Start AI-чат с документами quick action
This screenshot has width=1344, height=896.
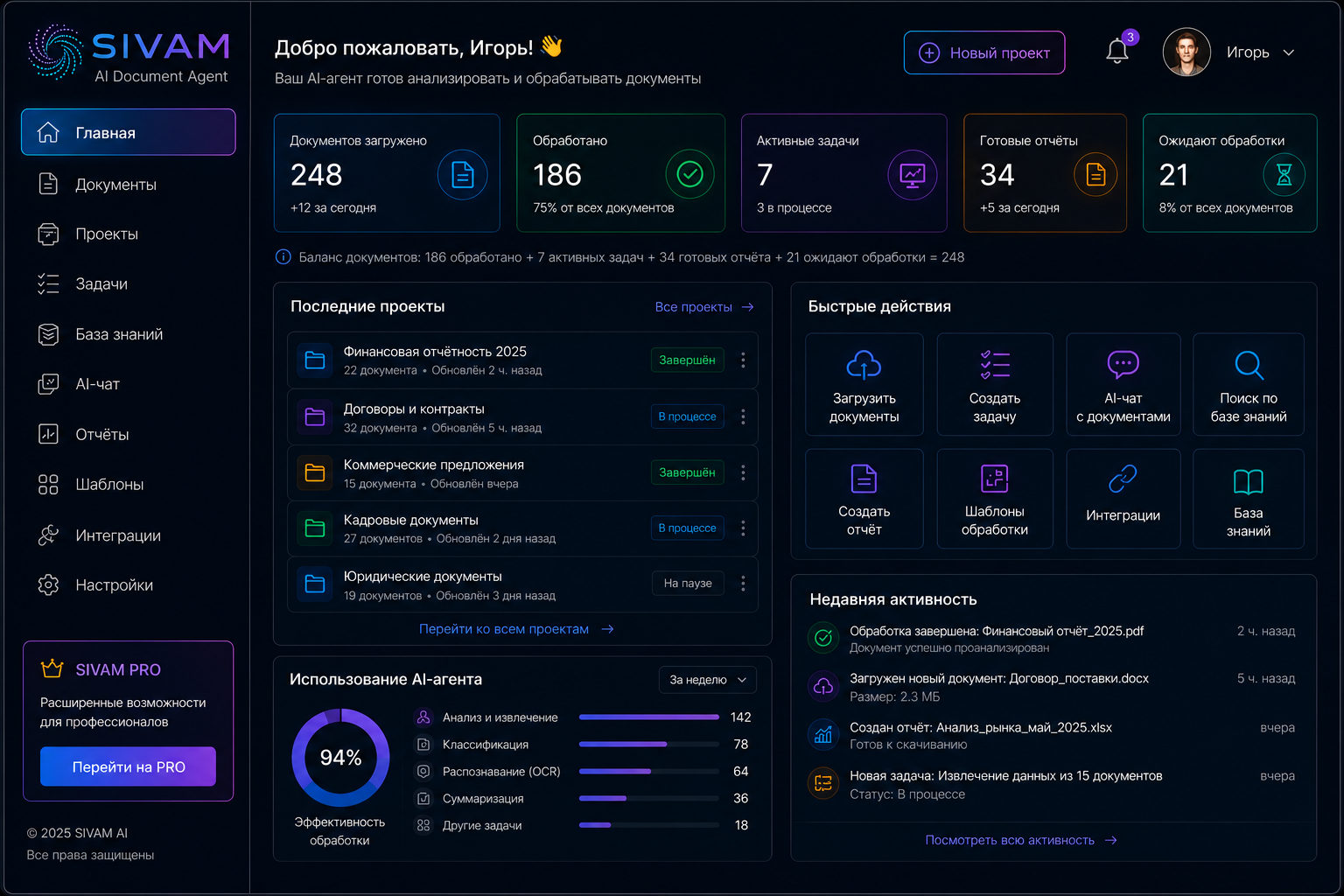pyautogui.click(x=1123, y=384)
